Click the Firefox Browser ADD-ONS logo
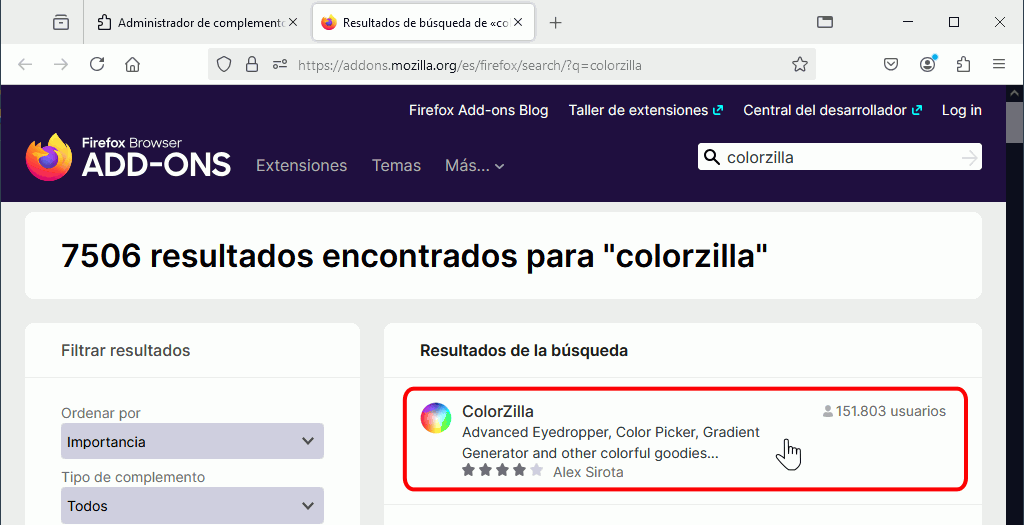The height and width of the screenshot is (525, 1024). (128, 157)
